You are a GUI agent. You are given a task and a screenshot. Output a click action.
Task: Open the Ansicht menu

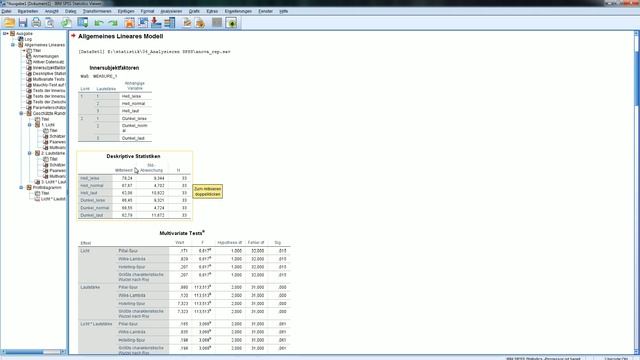click(x=51, y=11)
